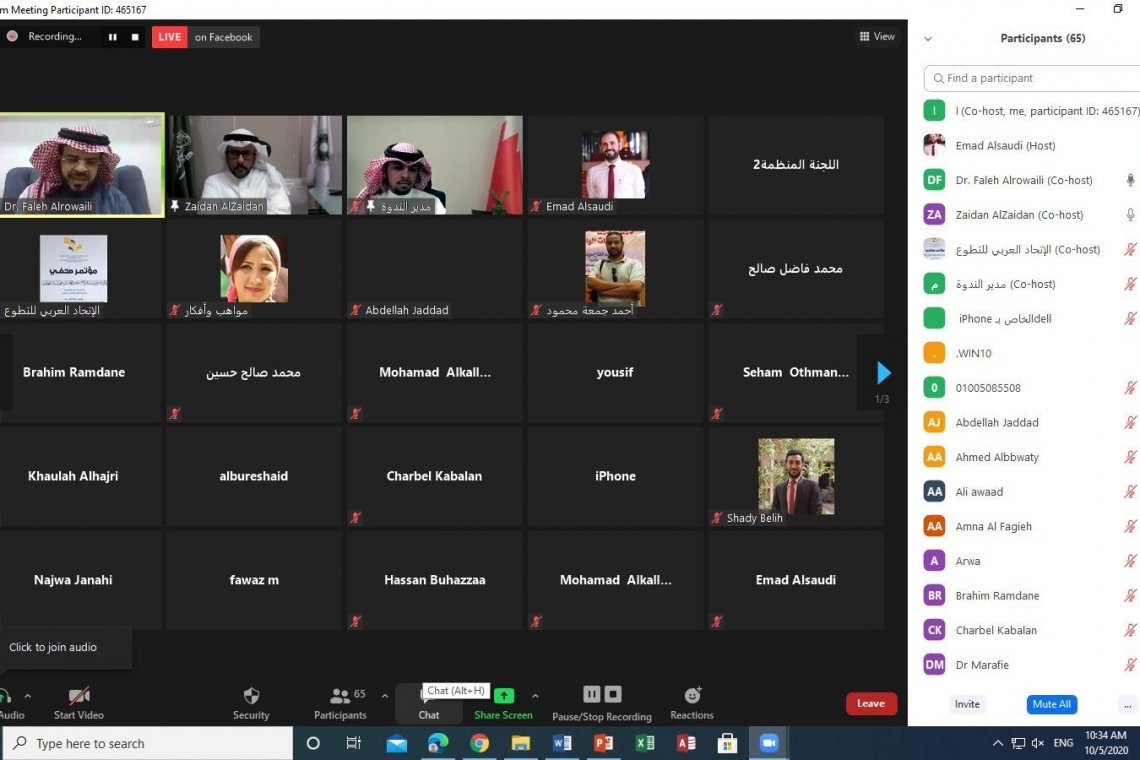Open the Participants icon showing 65
1140x760 pixels.
click(341, 696)
